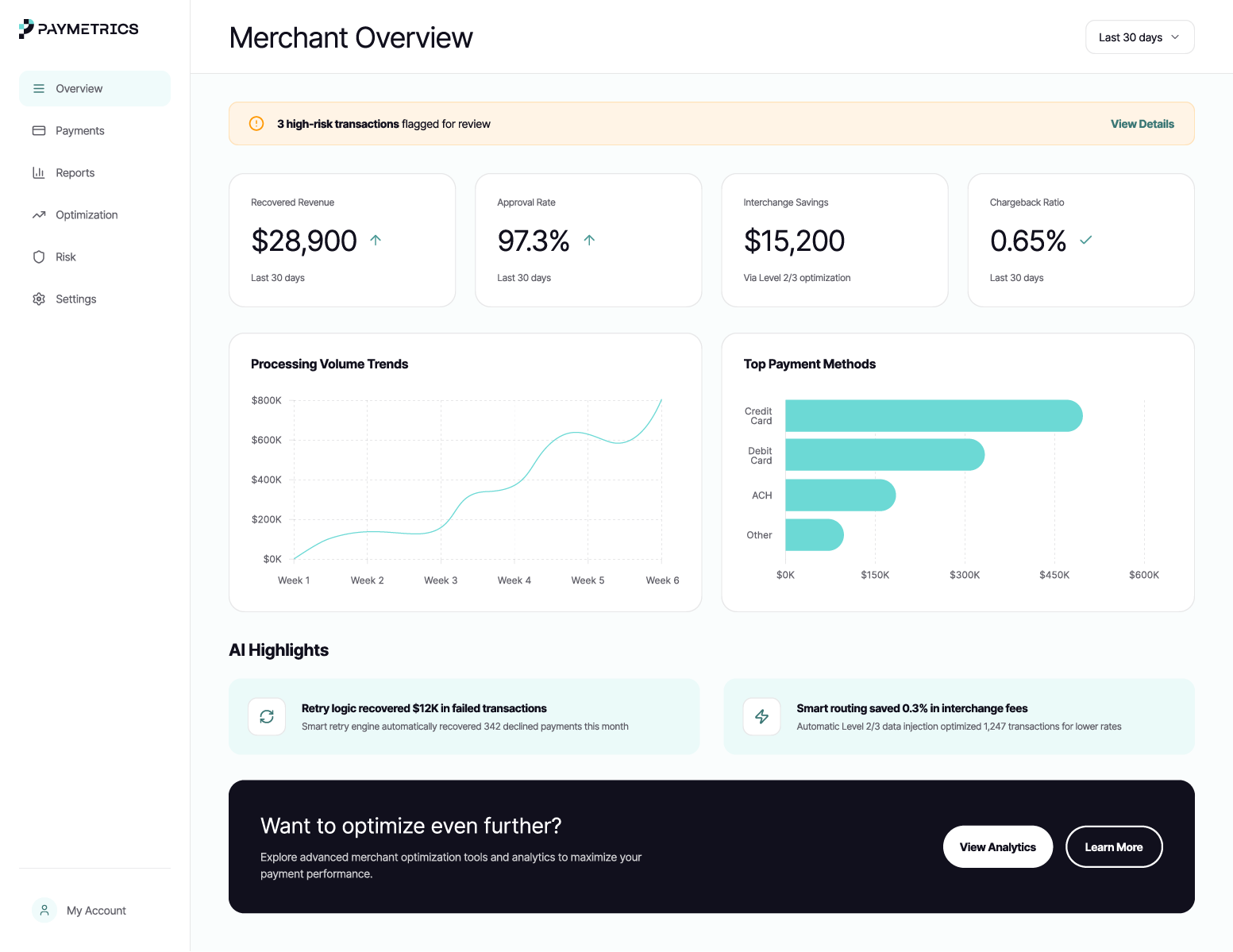Image resolution: width=1233 pixels, height=952 pixels.
Task: Click View Details in the alert banner
Action: click(x=1142, y=124)
